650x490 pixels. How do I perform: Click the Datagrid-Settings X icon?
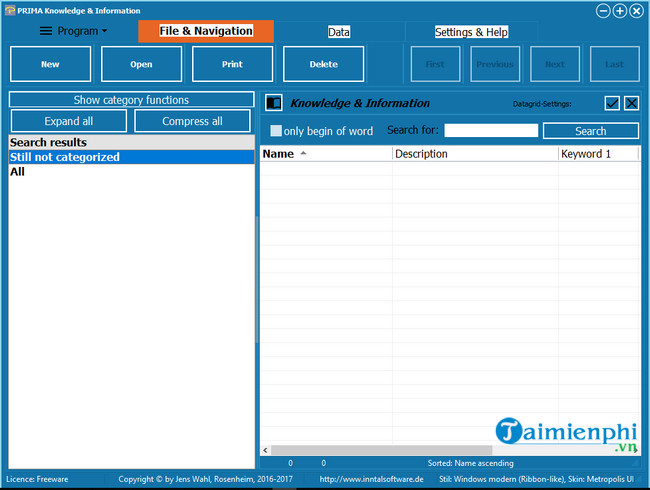631,103
